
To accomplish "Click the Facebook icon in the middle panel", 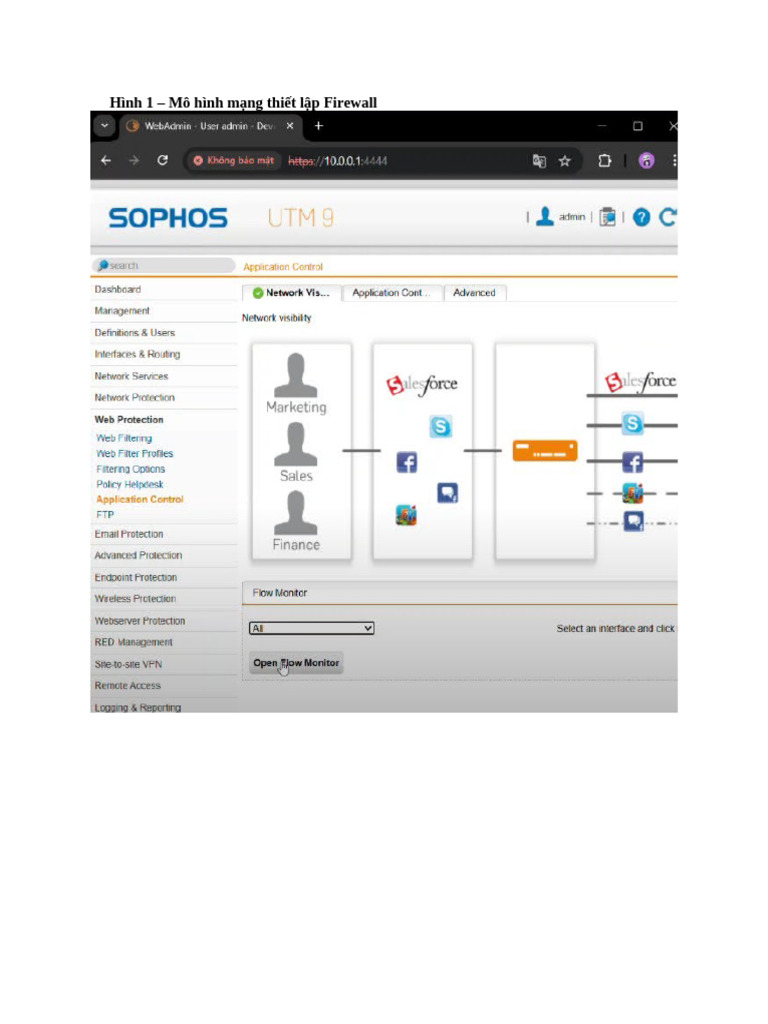I will [407, 462].
